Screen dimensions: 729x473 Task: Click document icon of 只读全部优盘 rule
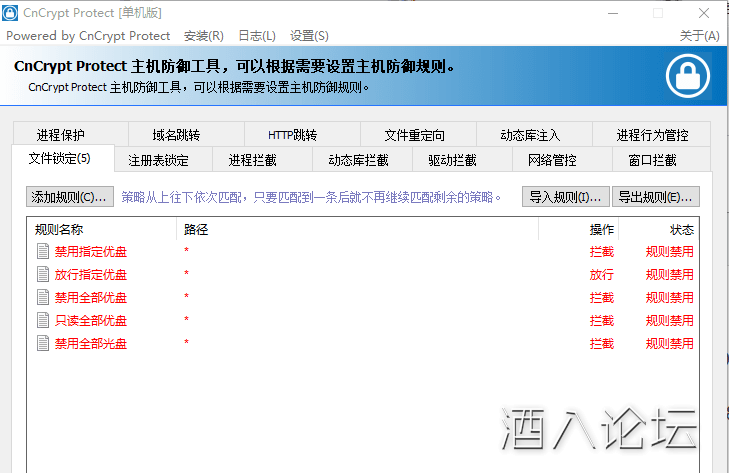(x=43, y=320)
